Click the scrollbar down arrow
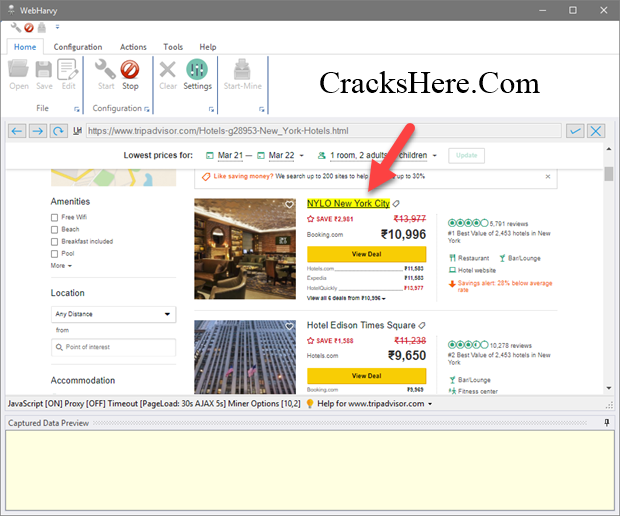Image resolution: width=620 pixels, height=516 pixels. [x=609, y=388]
